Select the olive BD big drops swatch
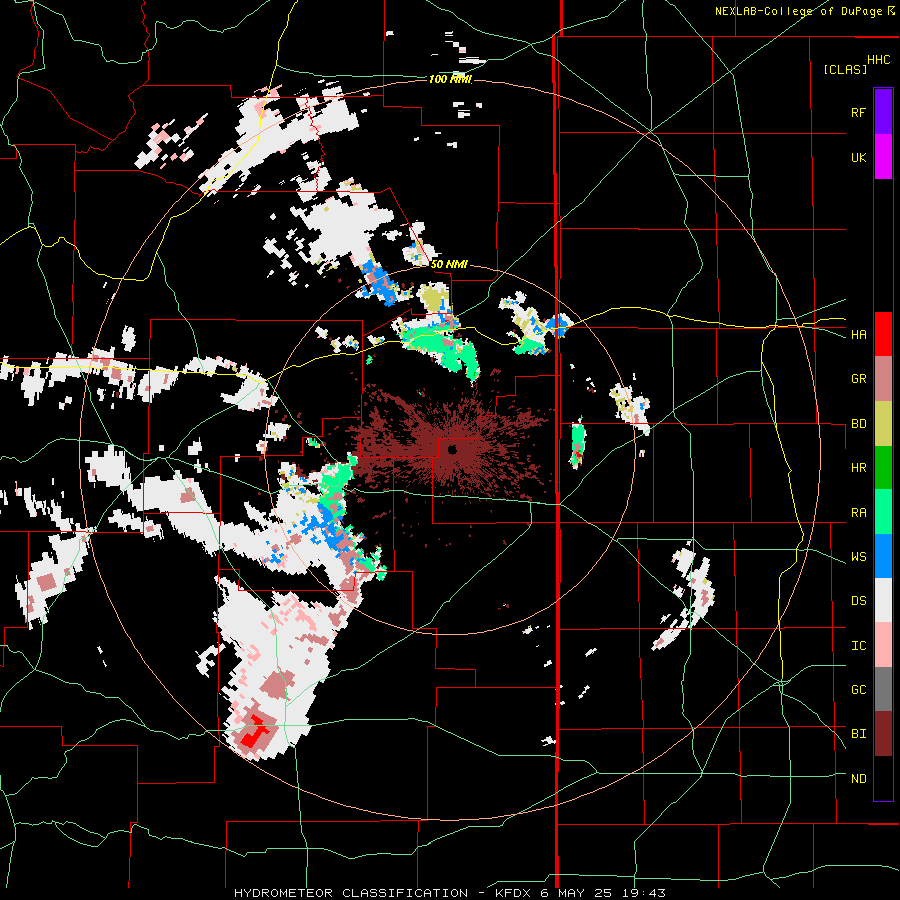The width and height of the screenshot is (900, 900). [x=883, y=423]
